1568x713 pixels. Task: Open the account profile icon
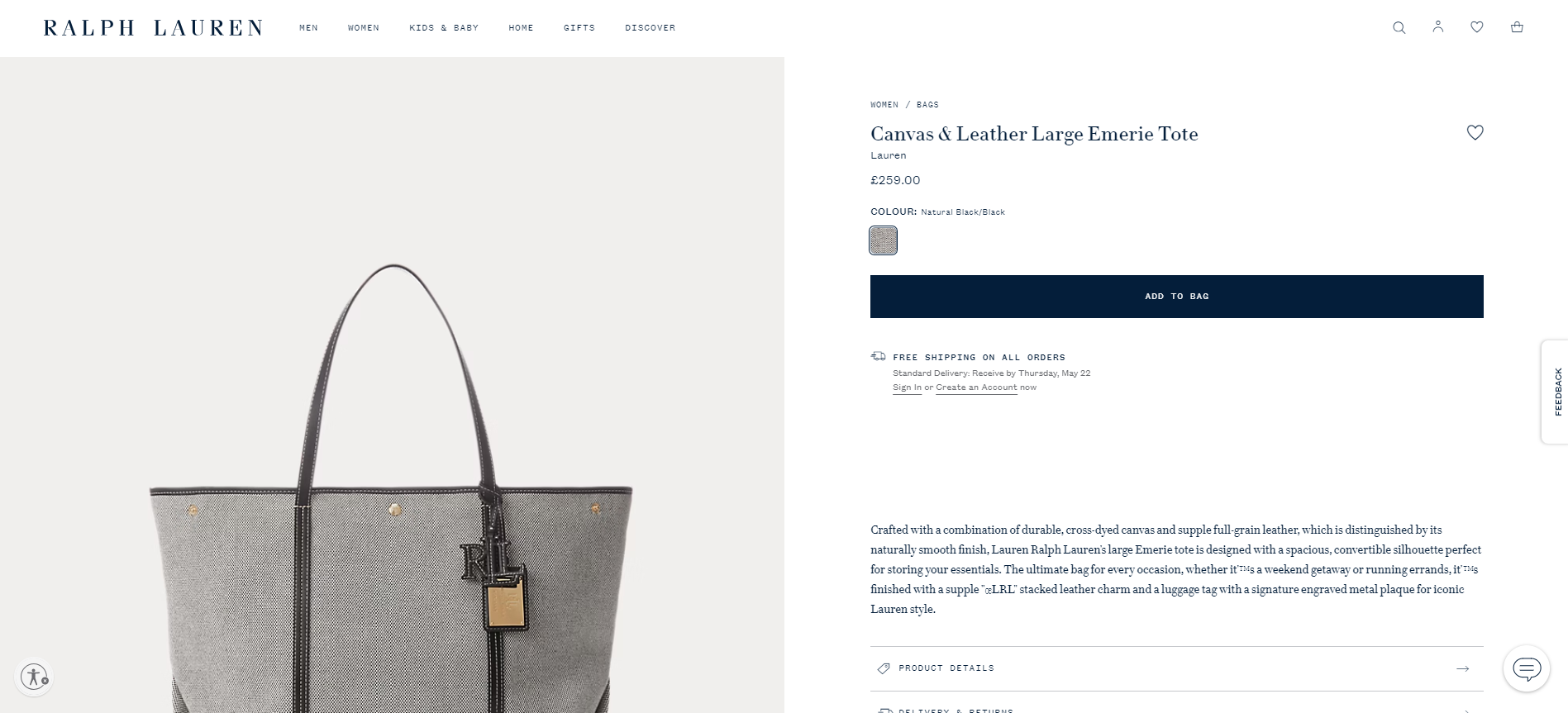point(1438,26)
